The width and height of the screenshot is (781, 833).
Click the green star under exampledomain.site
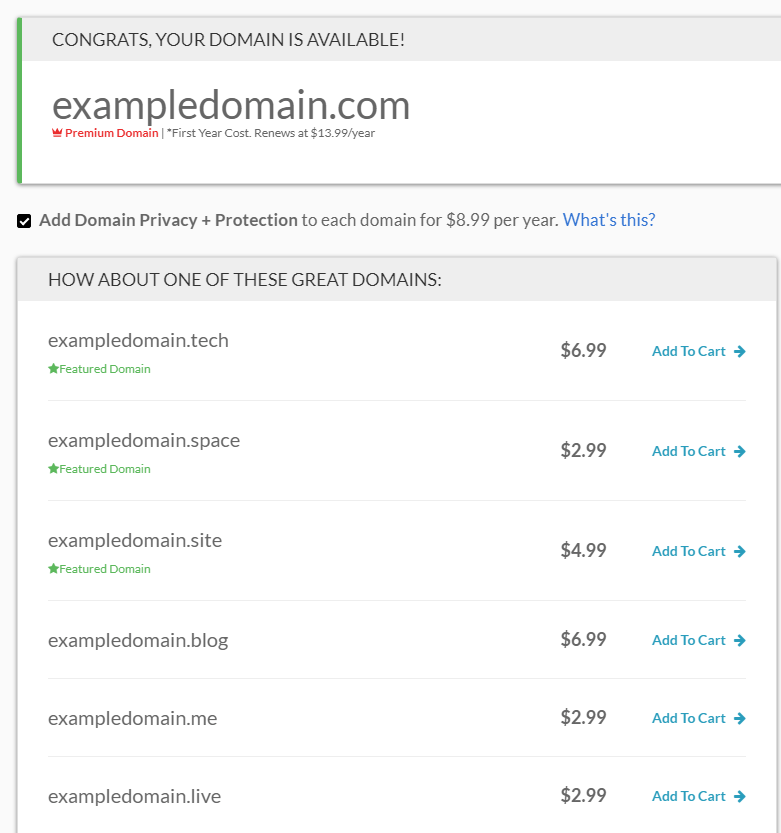click(53, 568)
